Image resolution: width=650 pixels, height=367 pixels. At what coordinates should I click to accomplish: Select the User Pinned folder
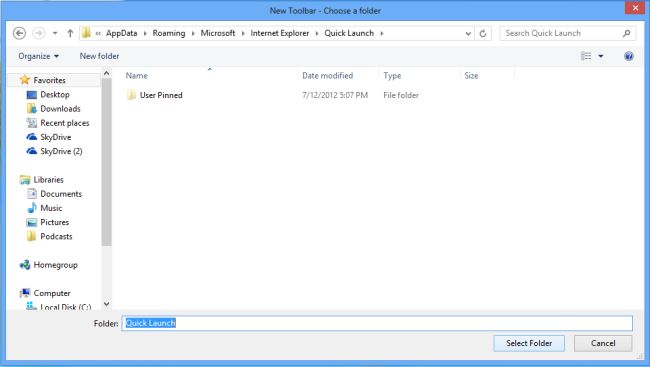point(161,95)
